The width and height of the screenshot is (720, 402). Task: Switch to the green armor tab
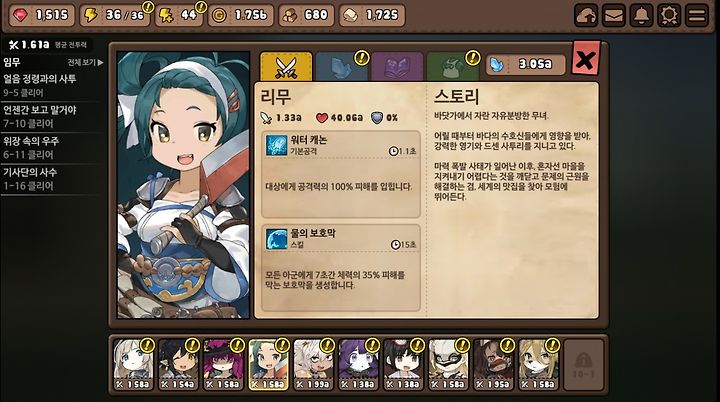point(453,67)
